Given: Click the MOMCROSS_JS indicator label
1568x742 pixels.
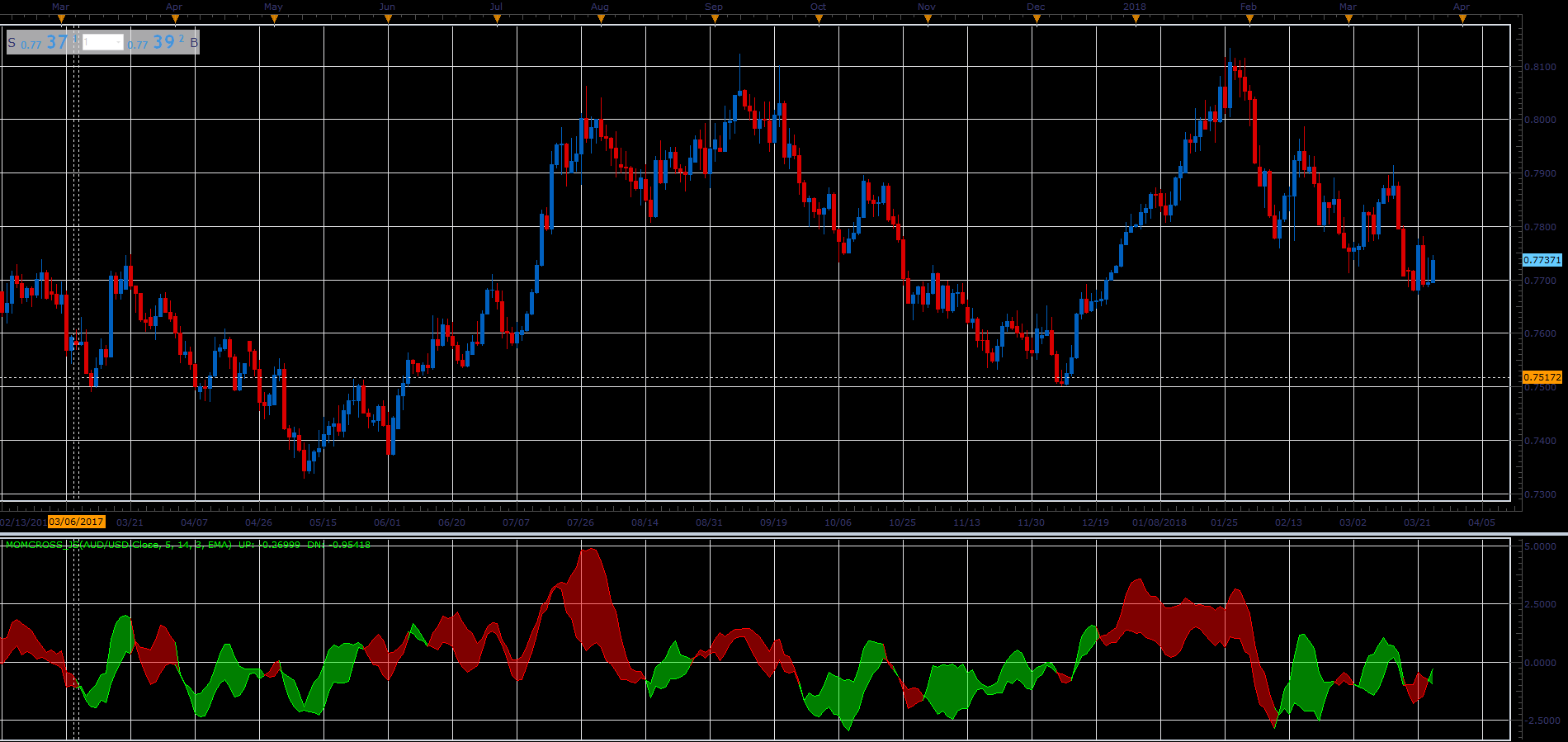Looking at the screenshot, I should pyautogui.click(x=118, y=545).
